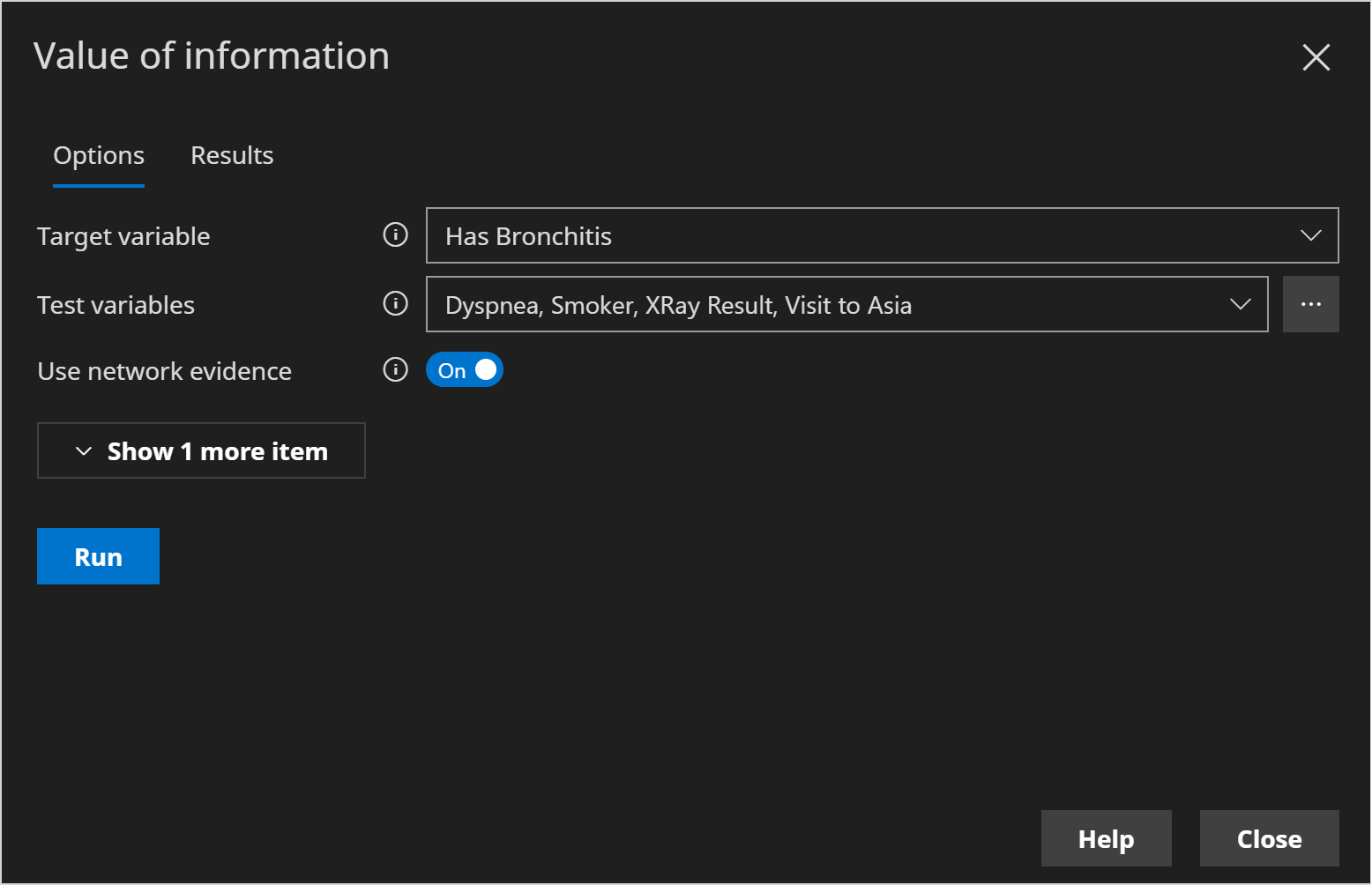Click the info icon beside Target variable
This screenshot has width=1372, height=885.
(x=395, y=235)
